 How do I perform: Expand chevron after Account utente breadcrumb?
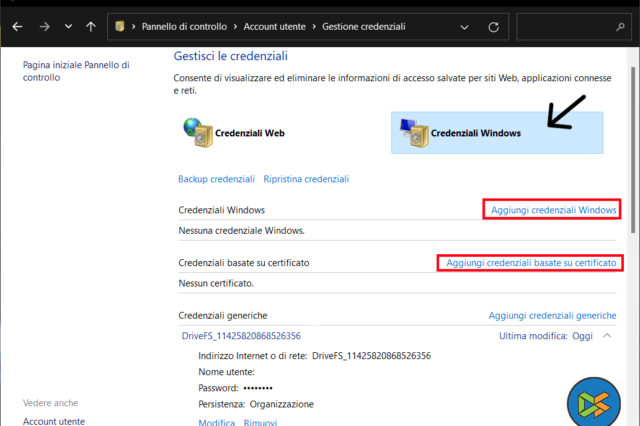[x=314, y=27]
